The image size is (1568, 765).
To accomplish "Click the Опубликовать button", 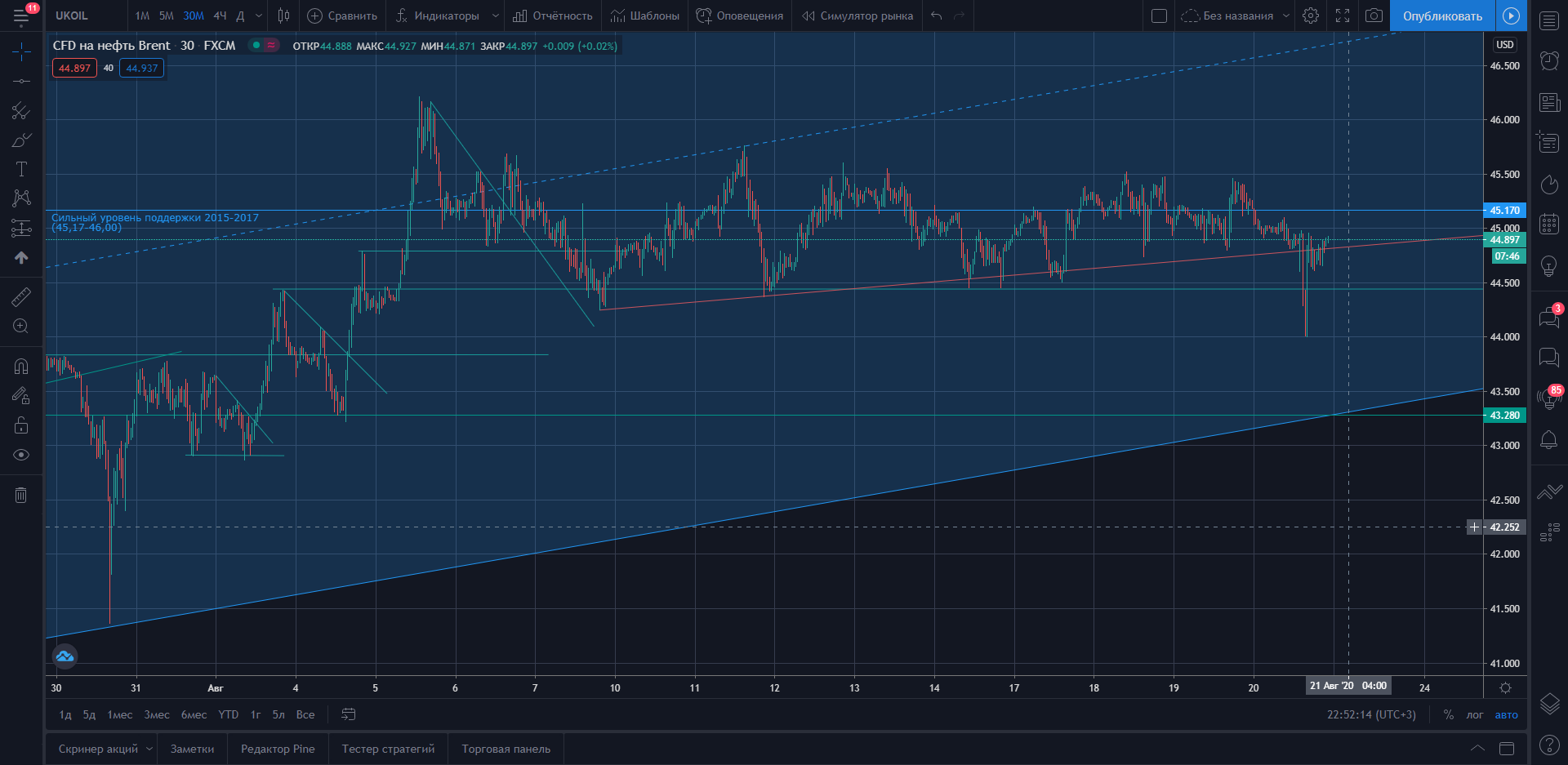I will (1442, 16).
